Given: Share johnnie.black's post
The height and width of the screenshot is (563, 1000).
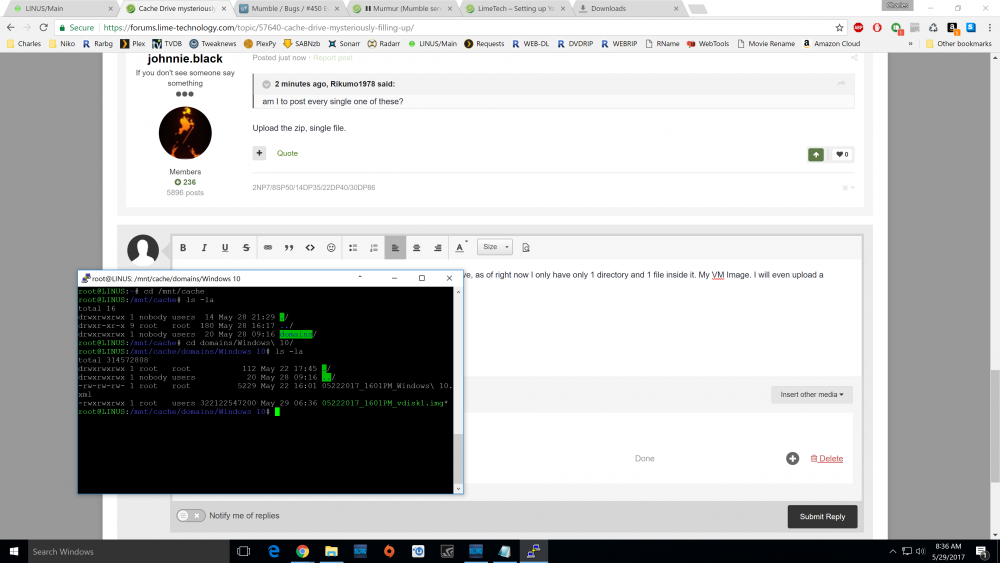Looking at the screenshot, I should pos(854,57).
